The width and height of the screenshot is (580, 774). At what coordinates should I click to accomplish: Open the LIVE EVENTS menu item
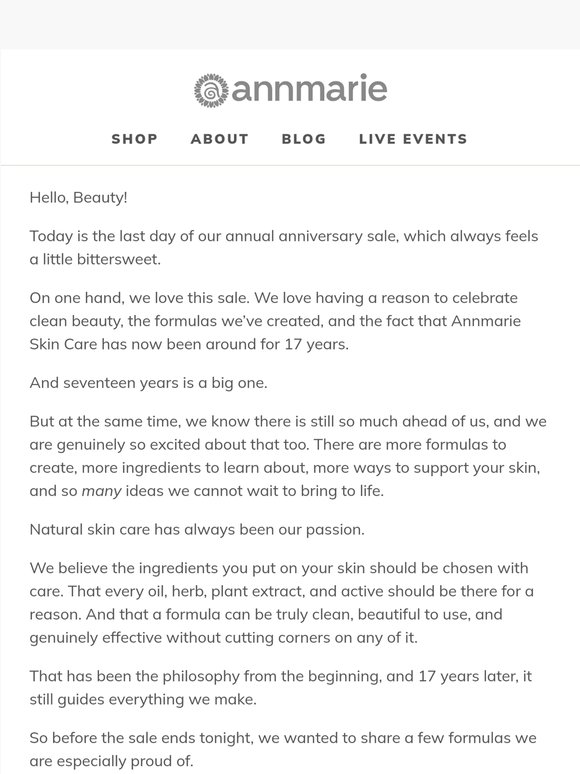point(413,139)
